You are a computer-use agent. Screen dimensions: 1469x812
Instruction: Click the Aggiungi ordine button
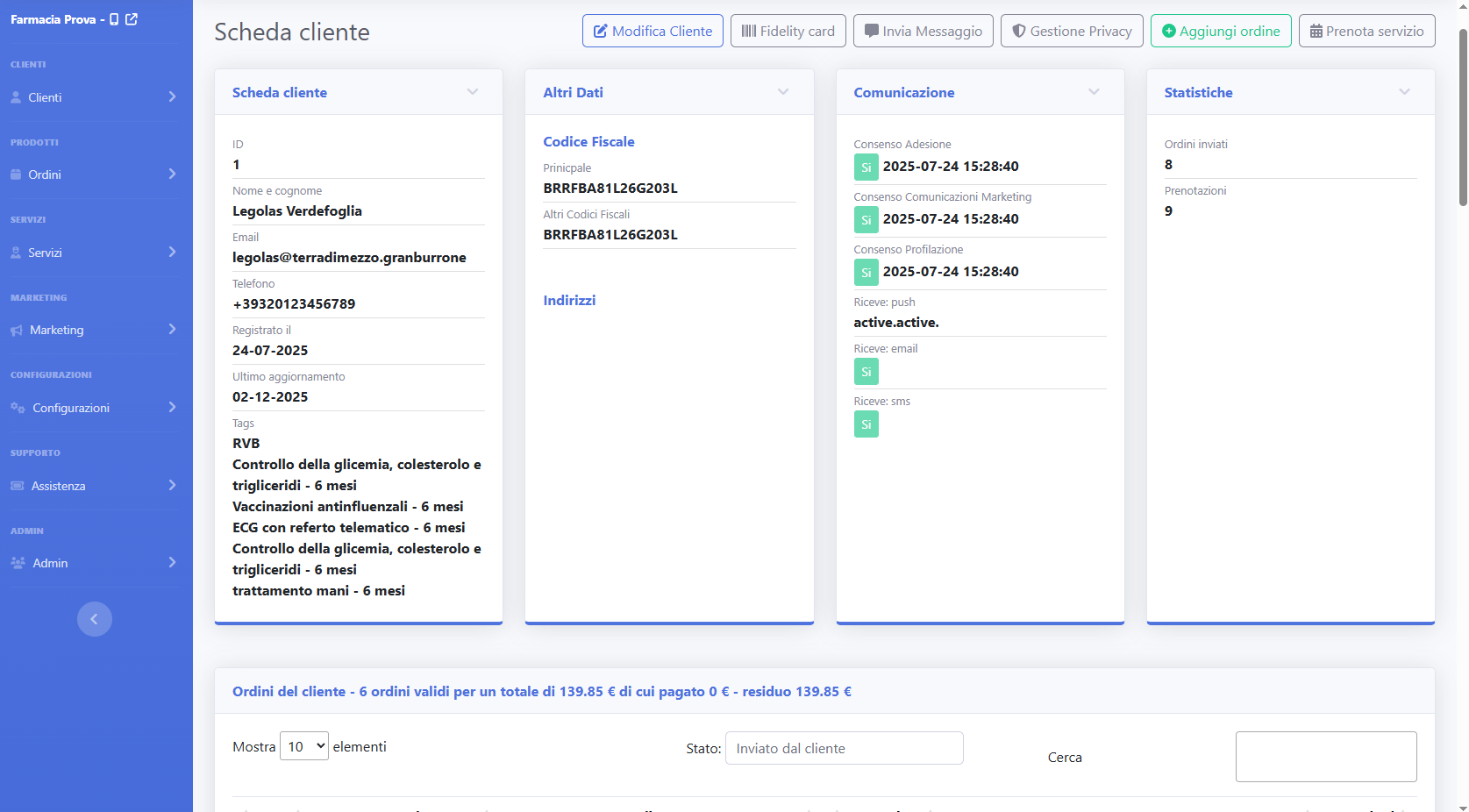1220,31
